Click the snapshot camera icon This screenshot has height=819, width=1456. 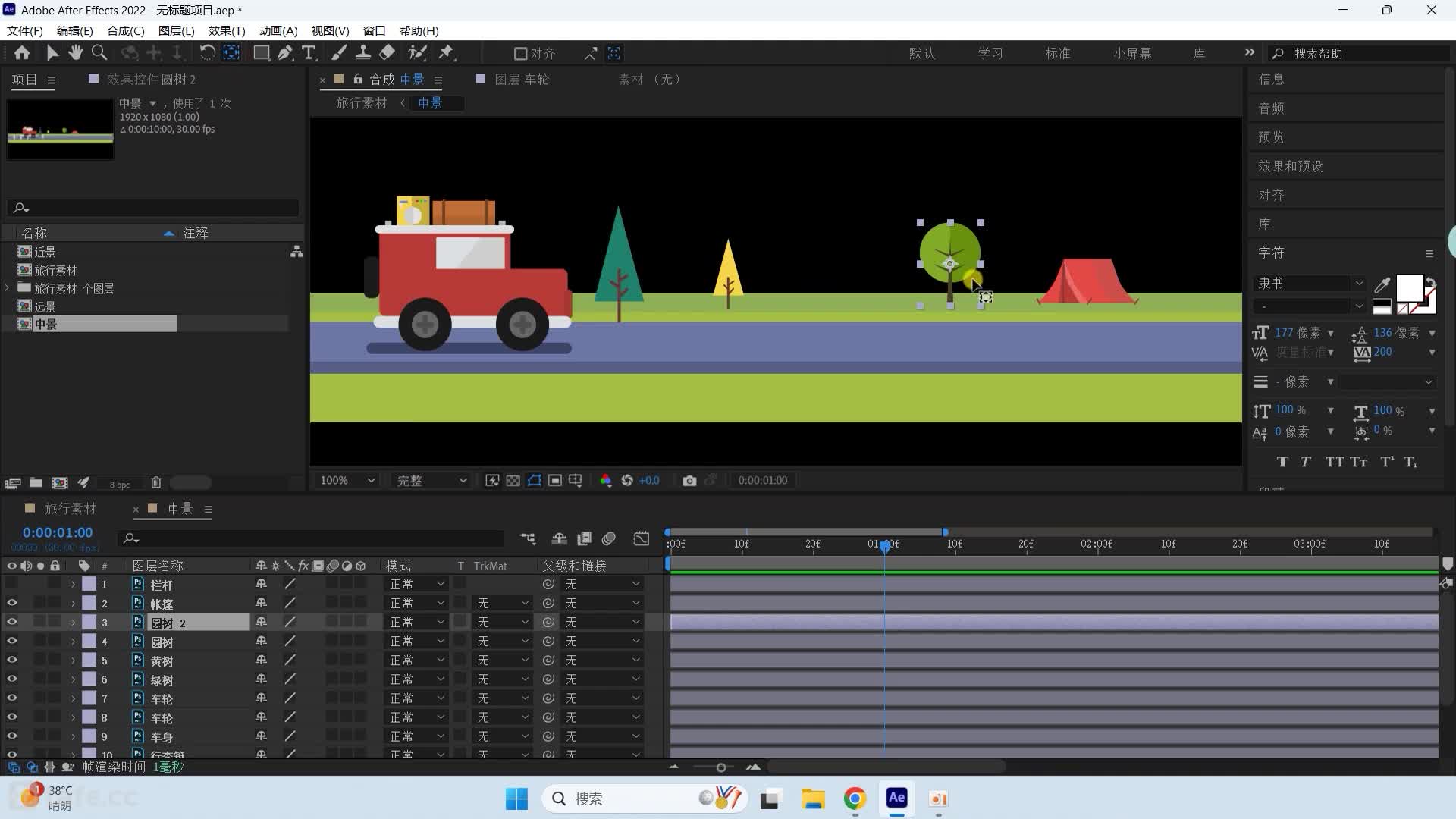[x=689, y=481]
